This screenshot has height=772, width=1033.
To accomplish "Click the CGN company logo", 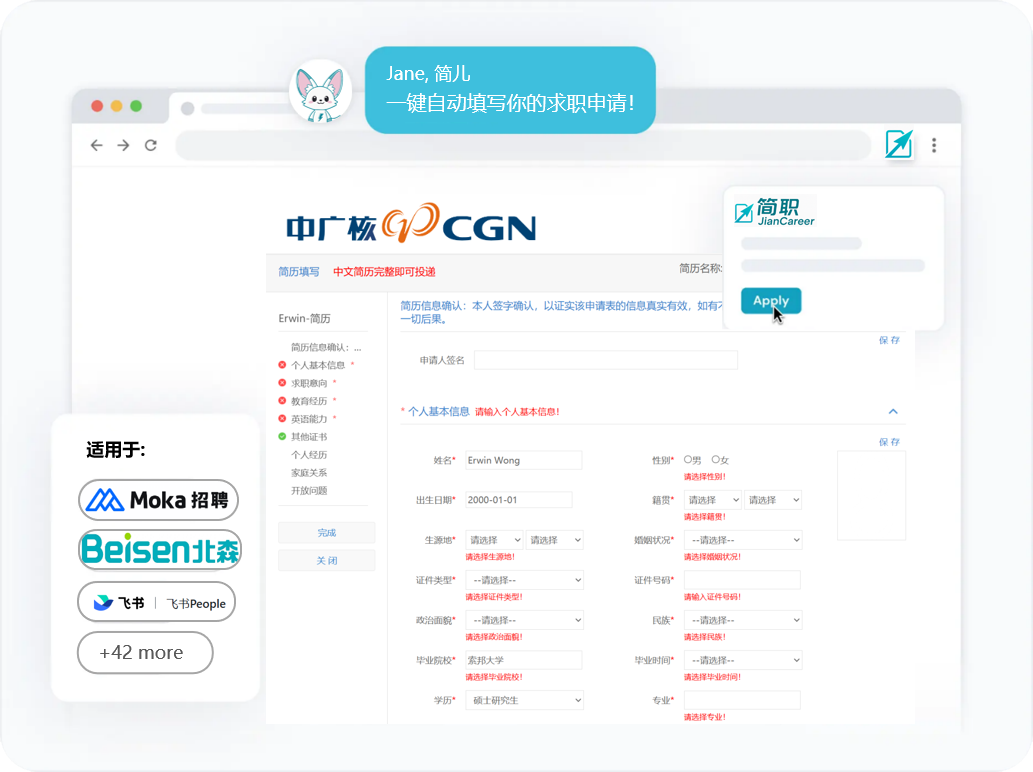I will [x=411, y=224].
